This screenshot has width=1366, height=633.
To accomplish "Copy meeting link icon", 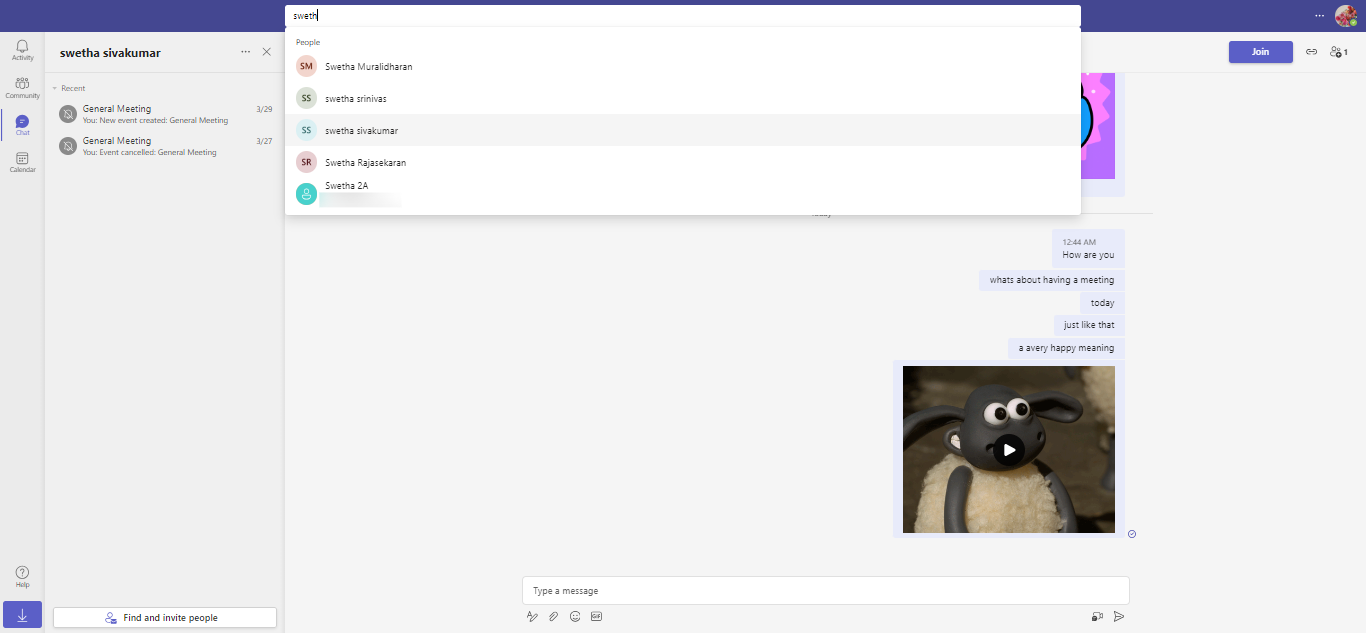I will [x=1311, y=52].
